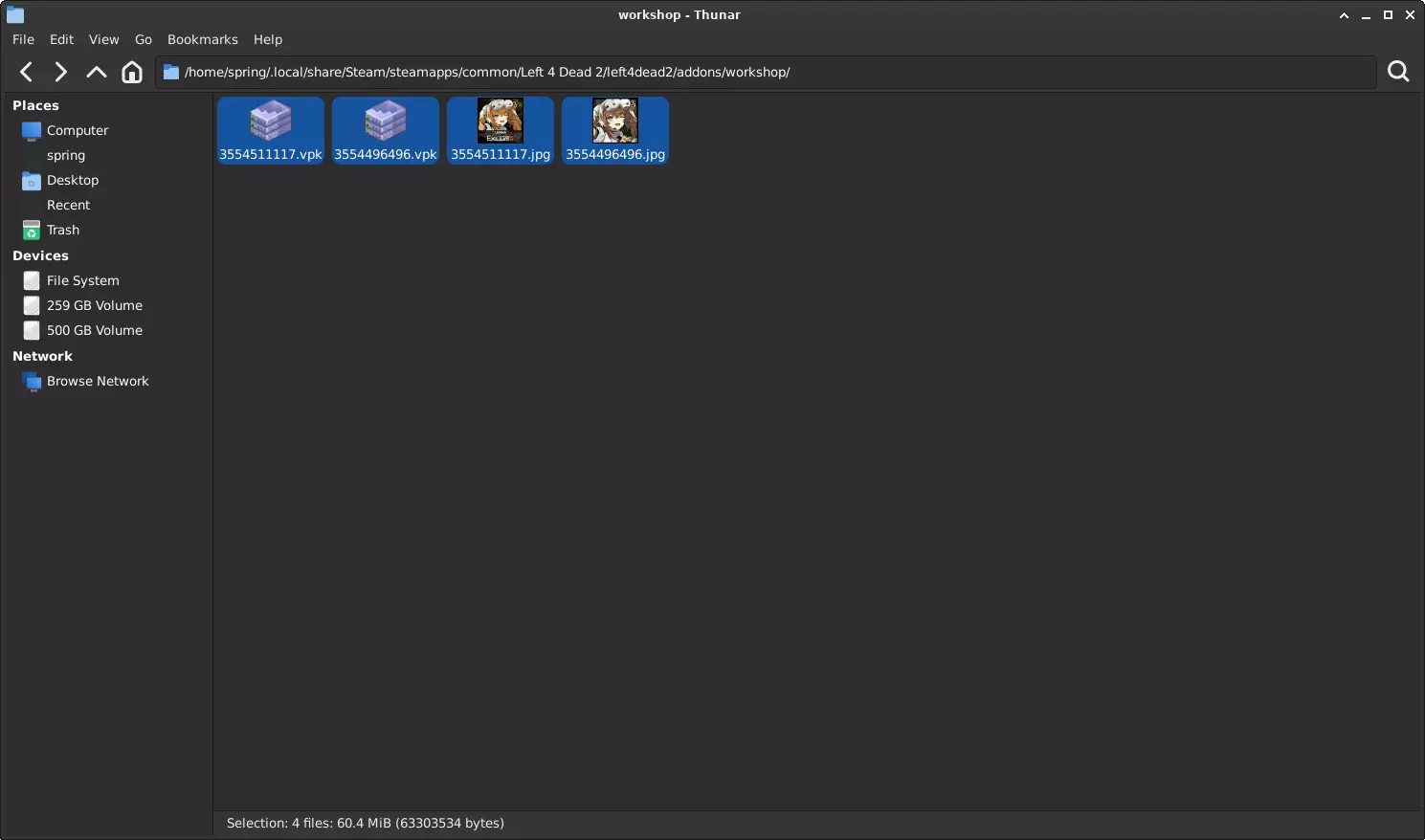The width and height of the screenshot is (1425, 840).
Task: Click the folder icon in the location bar
Action: tap(171, 72)
